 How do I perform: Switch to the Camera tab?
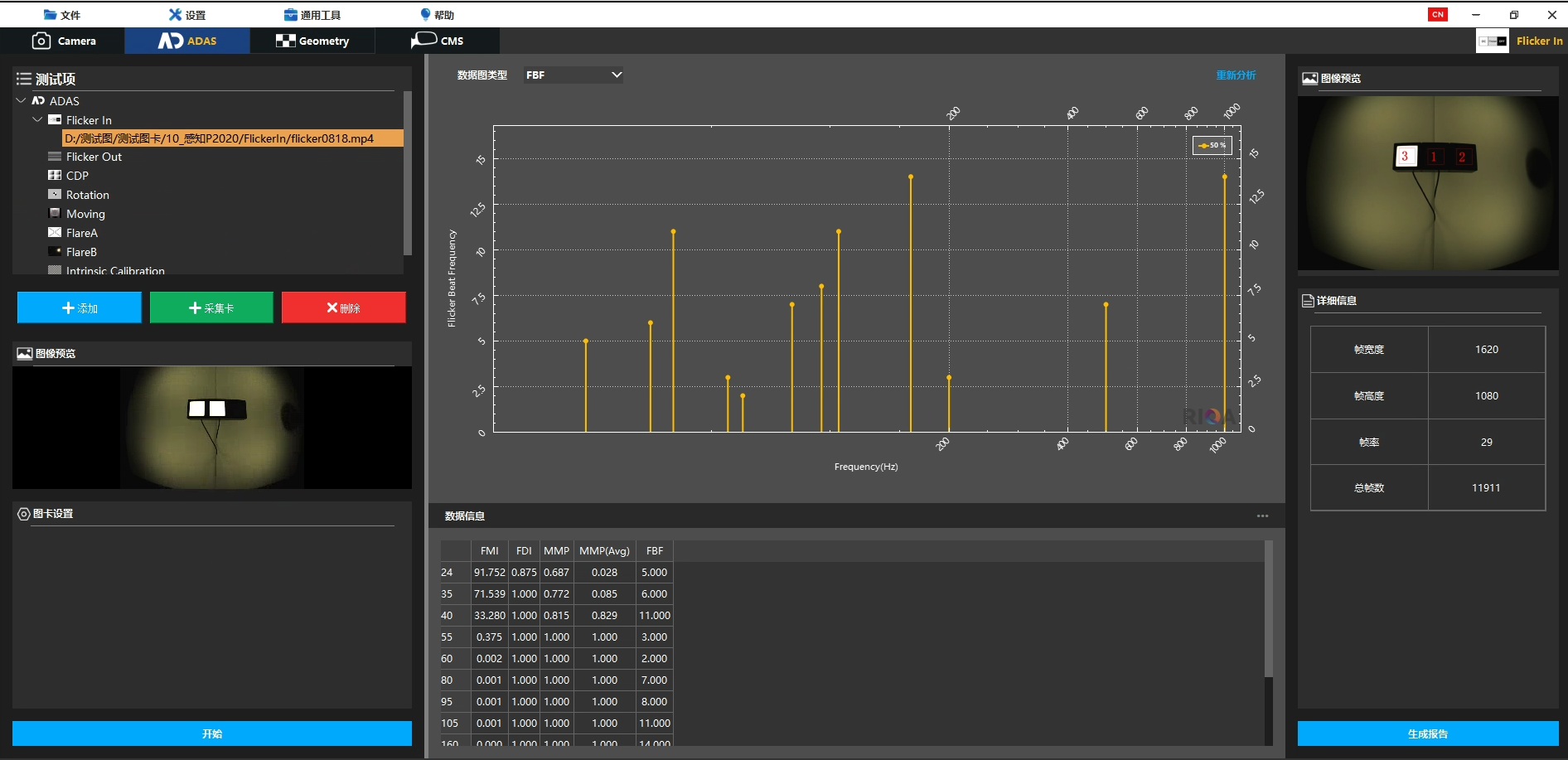64,41
